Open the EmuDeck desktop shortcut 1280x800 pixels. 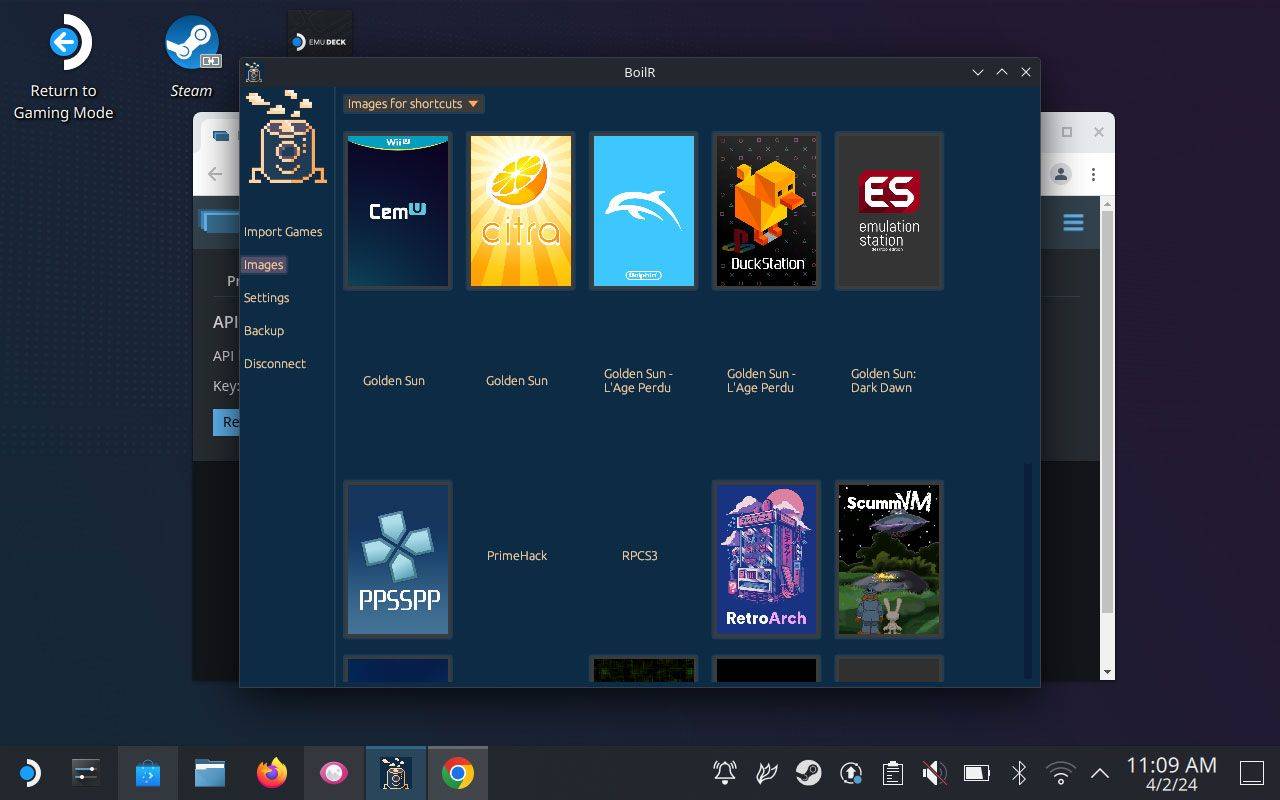[319, 34]
